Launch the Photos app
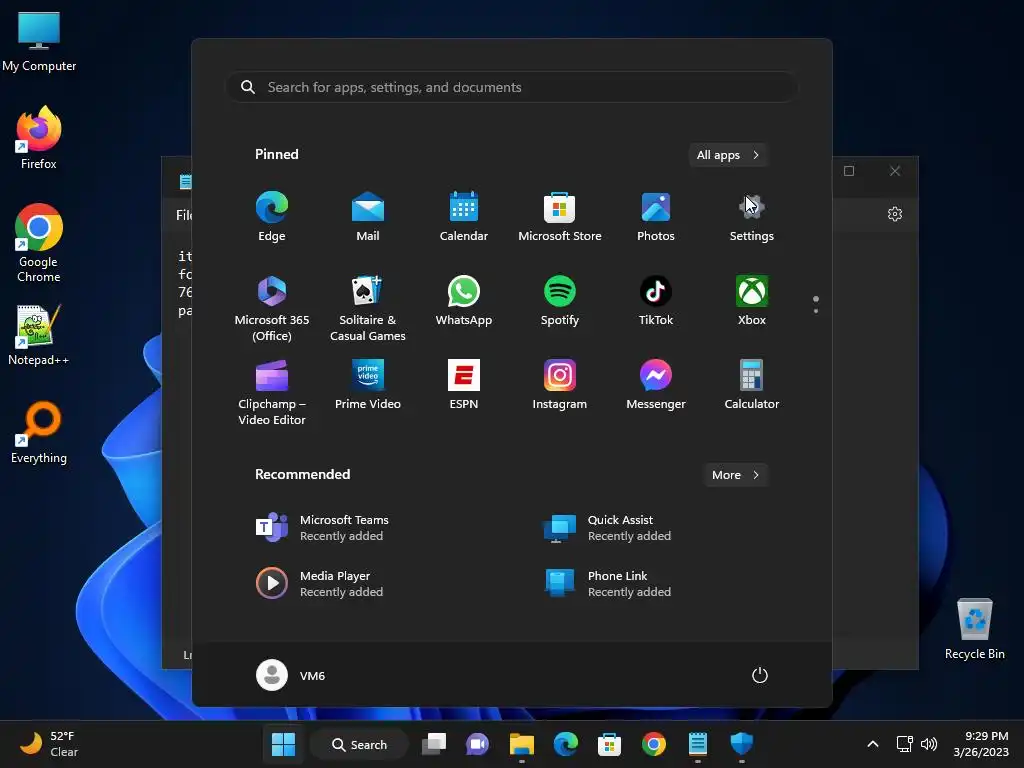The height and width of the screenshot is (768, 1024). pos(656,217)
